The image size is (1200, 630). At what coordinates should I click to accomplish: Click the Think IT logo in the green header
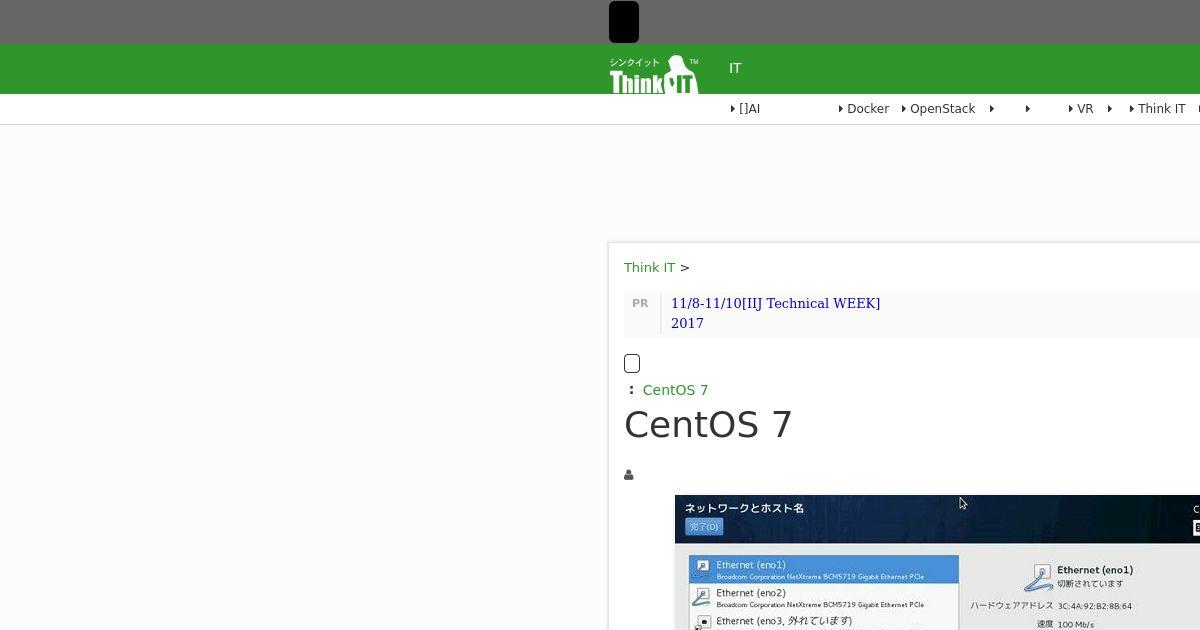pos(654,74)
